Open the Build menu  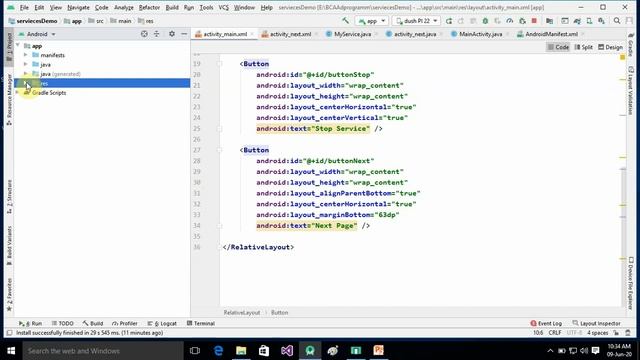click(x=172, y=7)
